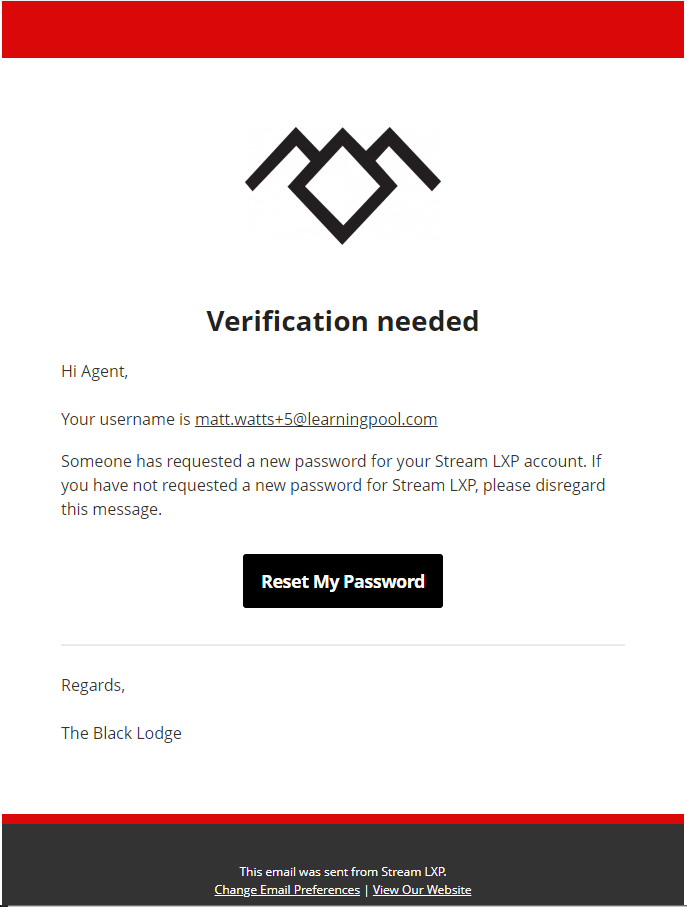Click the thin red stripe above footer
This screenshot has width=687, height=907.
[343, 818]
